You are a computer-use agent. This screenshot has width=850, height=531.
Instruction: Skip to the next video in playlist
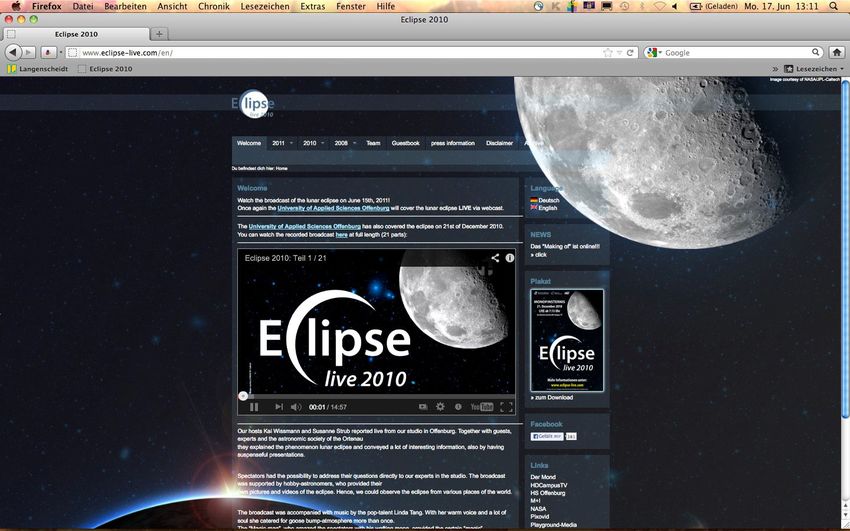(279, 407)
